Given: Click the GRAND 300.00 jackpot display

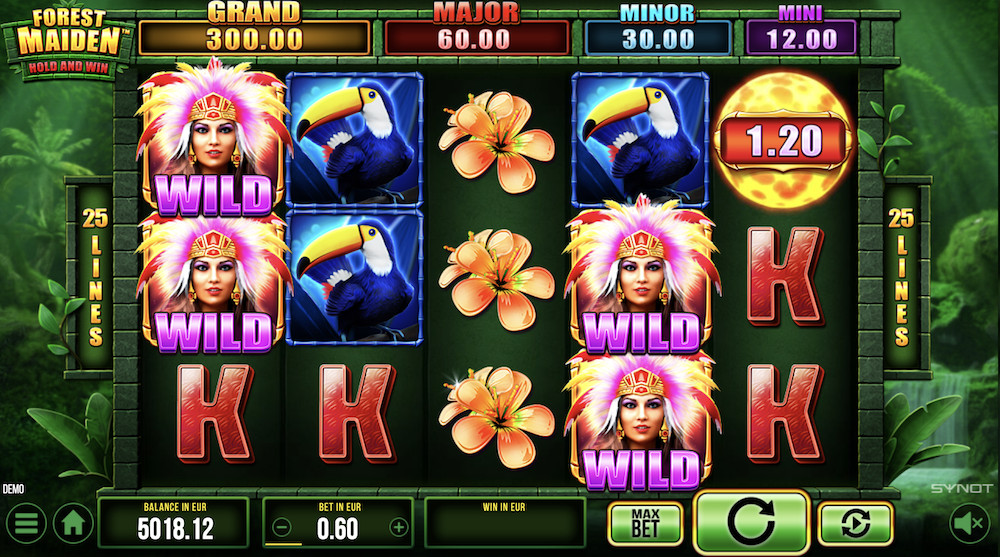Looking at the screenshot, I should 254,31.
